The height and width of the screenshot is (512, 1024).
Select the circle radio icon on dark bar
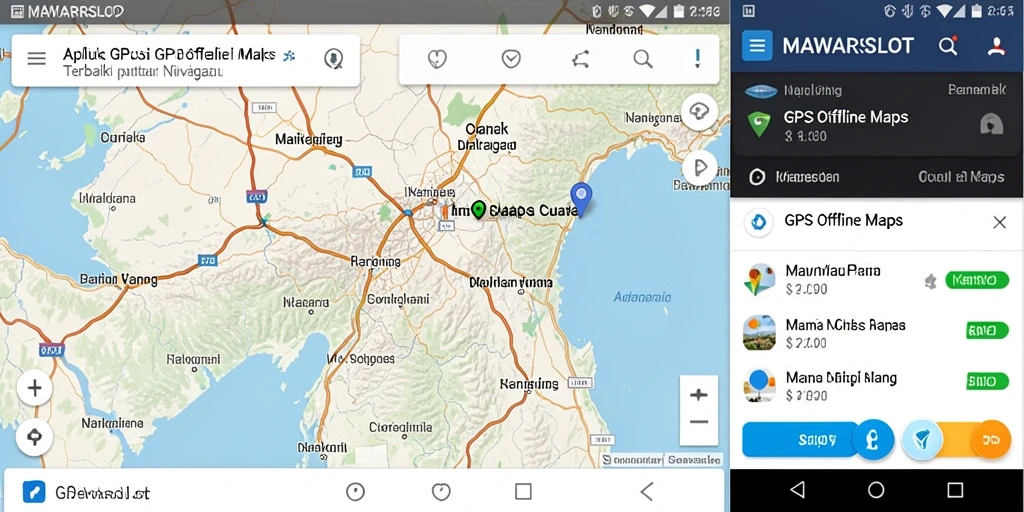point(757,177)
